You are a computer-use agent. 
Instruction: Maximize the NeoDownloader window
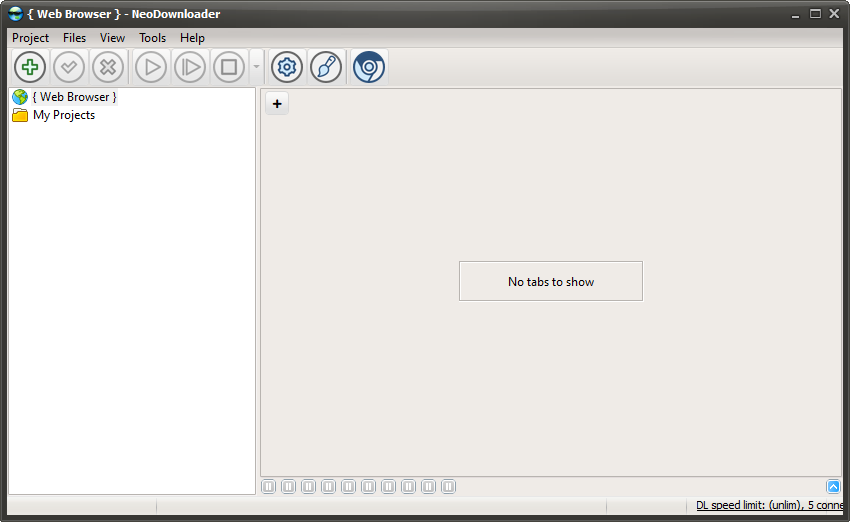click(x=815, y=14)
